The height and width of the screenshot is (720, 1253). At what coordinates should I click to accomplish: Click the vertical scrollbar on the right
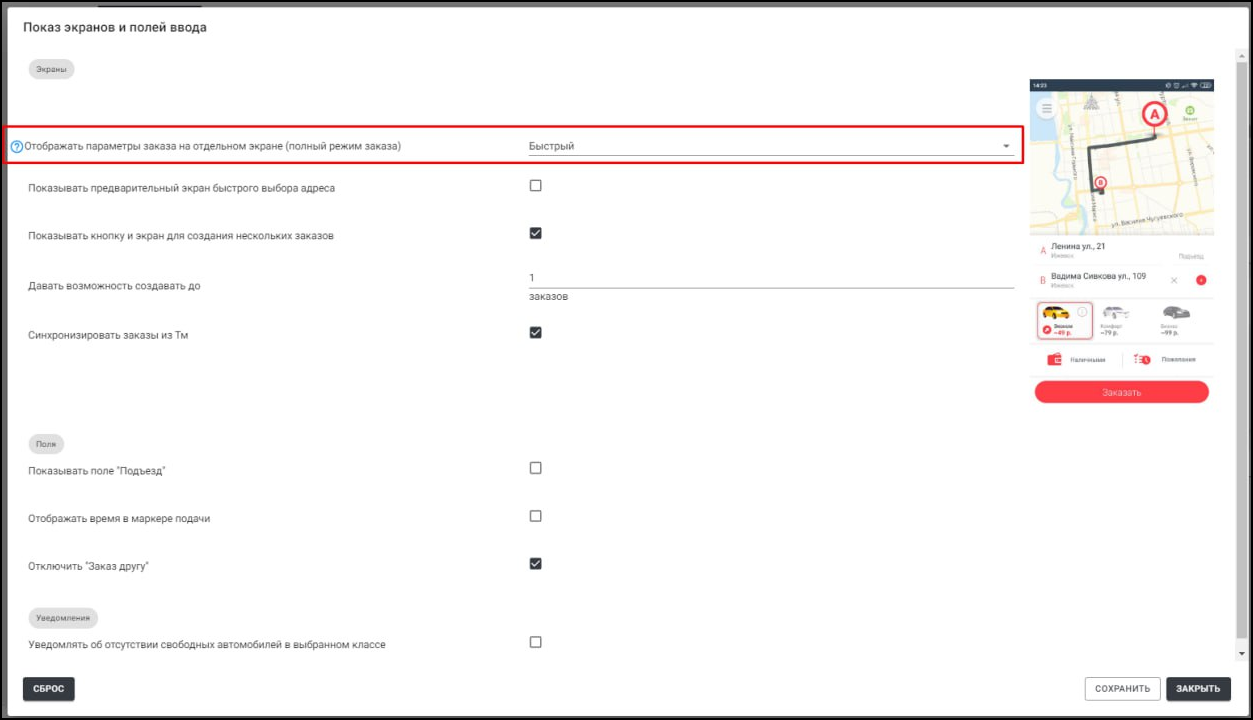tap(1241, 350)
